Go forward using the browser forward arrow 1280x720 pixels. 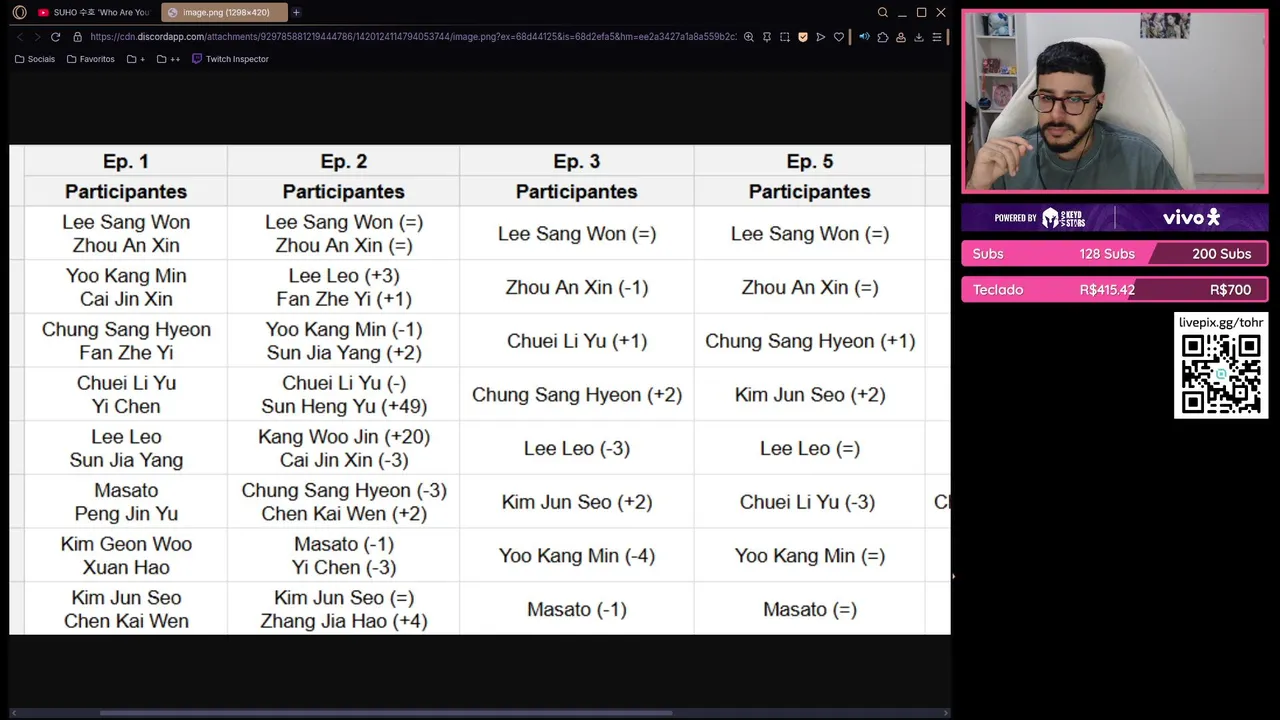[37, 37]
